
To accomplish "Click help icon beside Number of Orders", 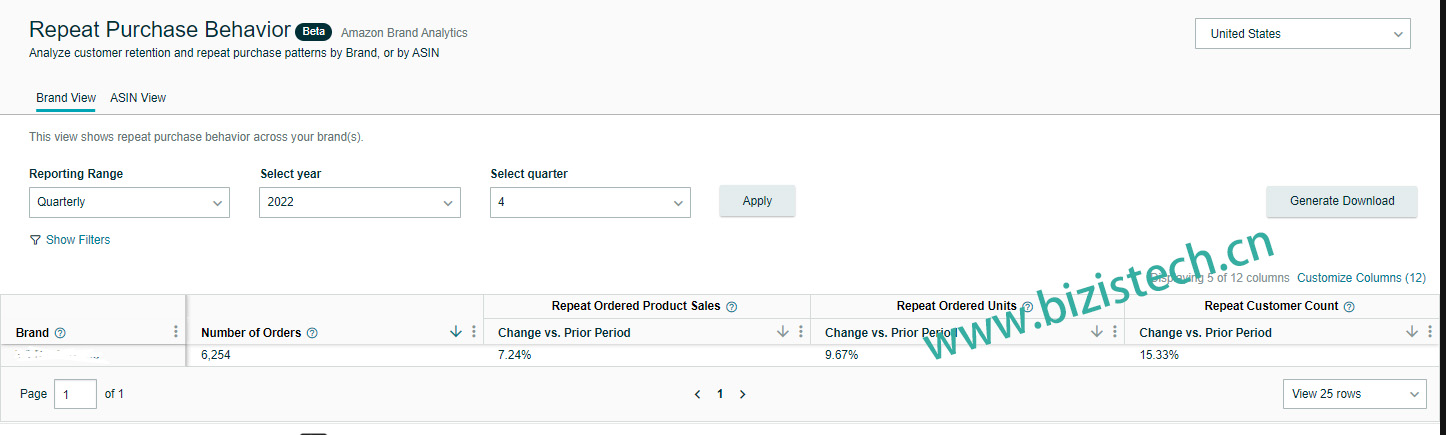I will [x=312, y=333].
